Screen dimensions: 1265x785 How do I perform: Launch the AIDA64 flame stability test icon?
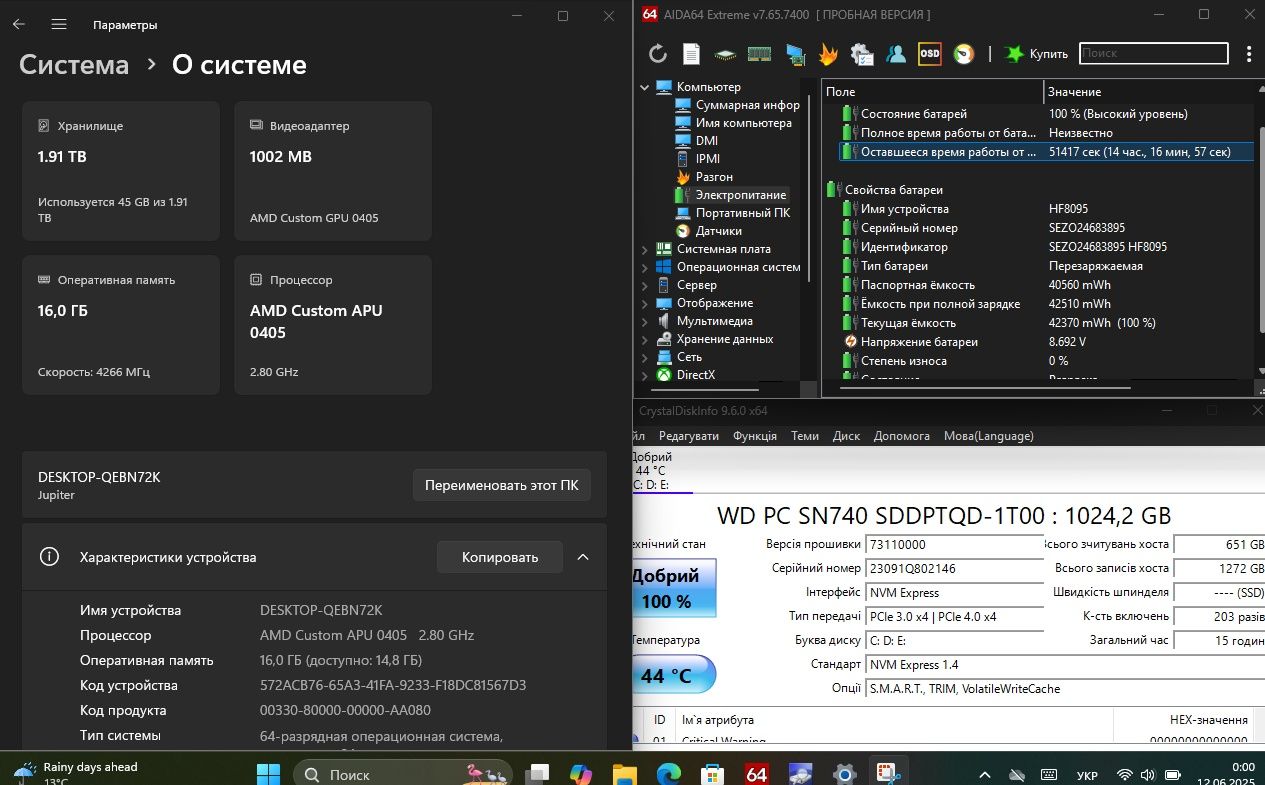click(x=828, y=54)
